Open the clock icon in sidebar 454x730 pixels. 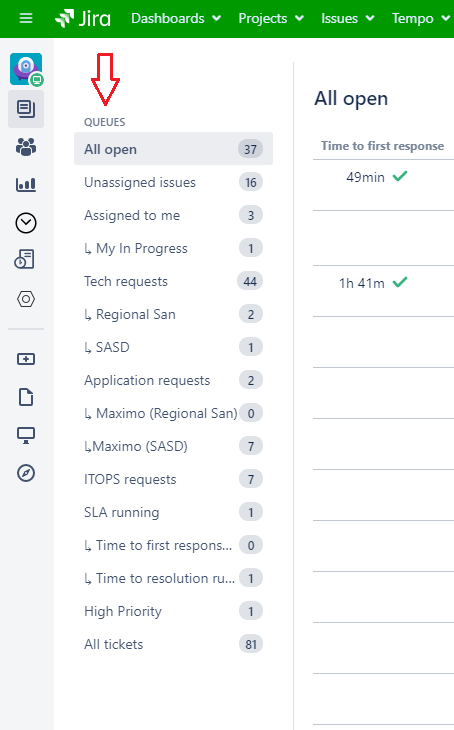pos(26,223)
